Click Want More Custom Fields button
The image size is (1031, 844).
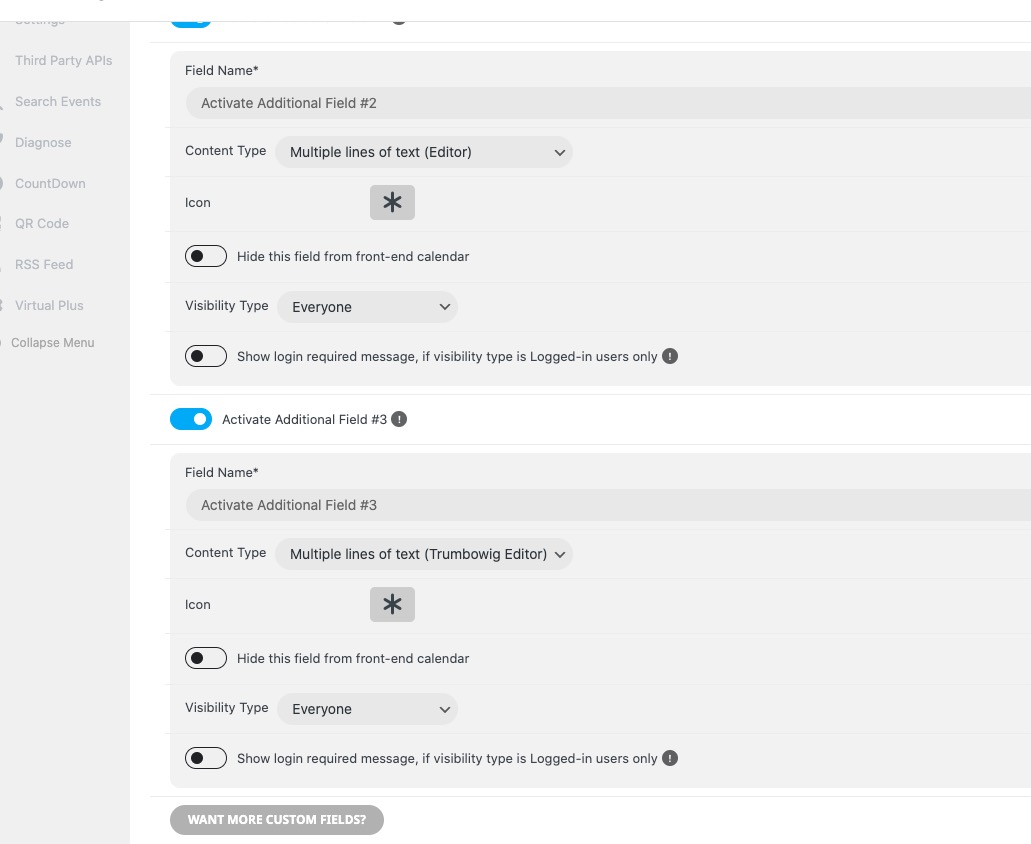pyautogui.click(x=277, y=820)
